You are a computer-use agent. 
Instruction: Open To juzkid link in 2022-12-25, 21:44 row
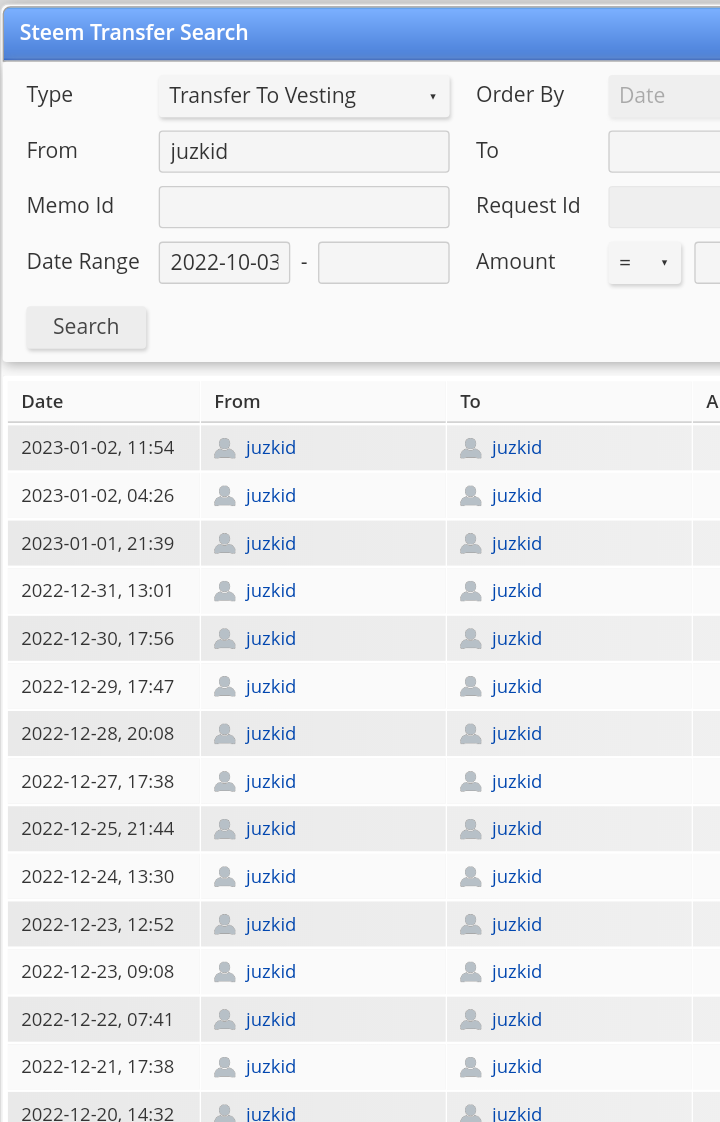[517, 829]
